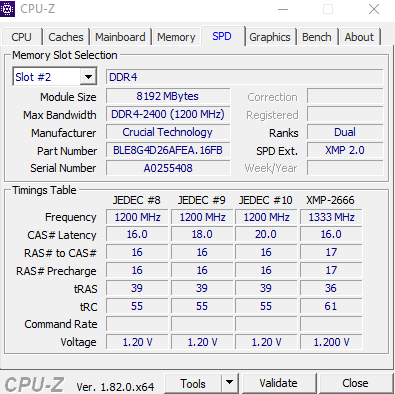Select the Slot #2 combo box

(x=55, y=77)
